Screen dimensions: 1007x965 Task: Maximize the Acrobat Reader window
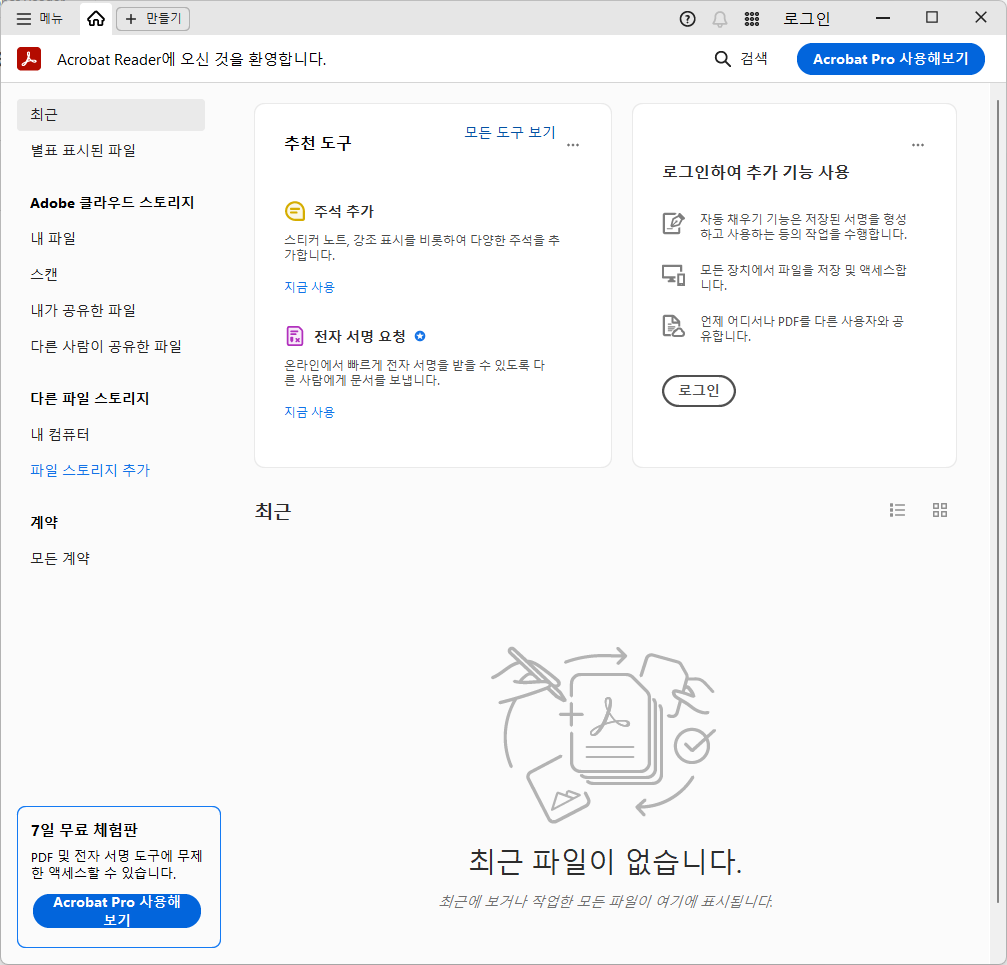tap(932, 18)
